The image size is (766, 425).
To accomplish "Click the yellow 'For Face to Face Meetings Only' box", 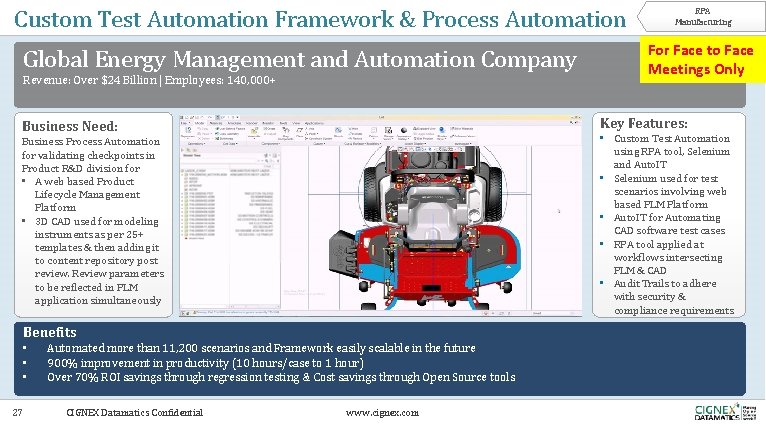I will point(702,59).
